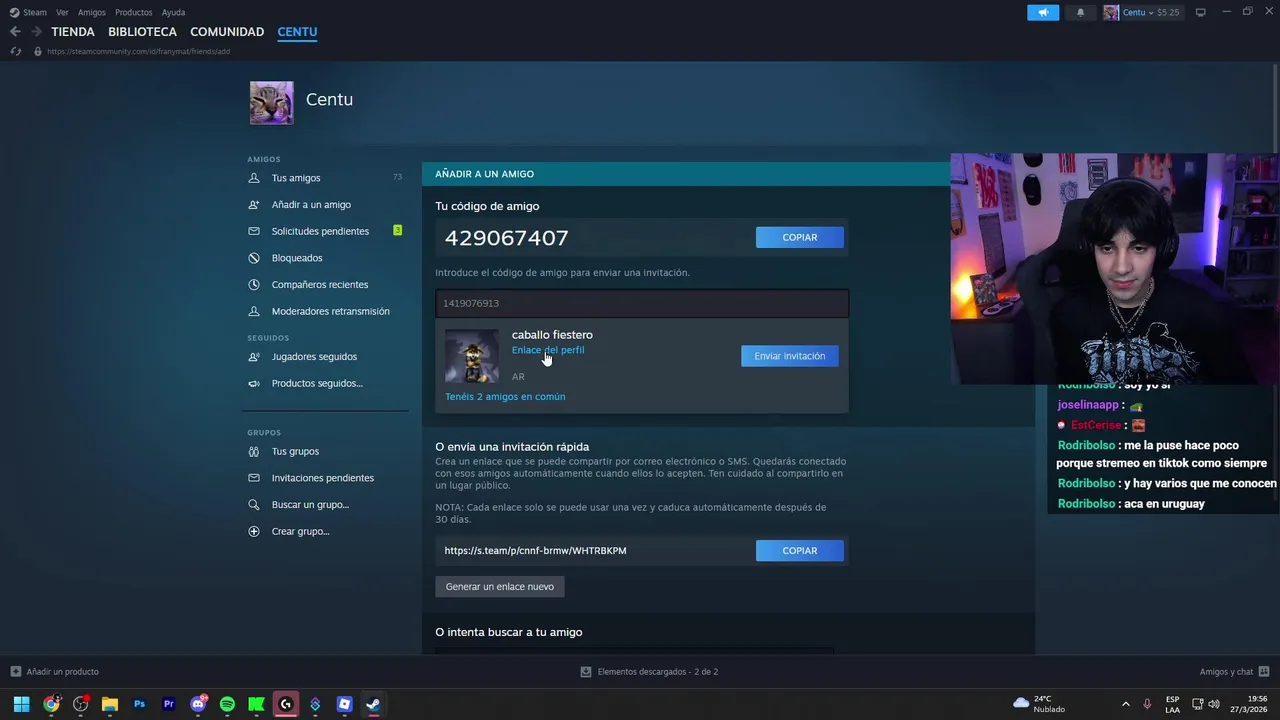Switch to the COMUNIDAD tab
Viewport: 1280px width, 720px height.
click(227, 32)
